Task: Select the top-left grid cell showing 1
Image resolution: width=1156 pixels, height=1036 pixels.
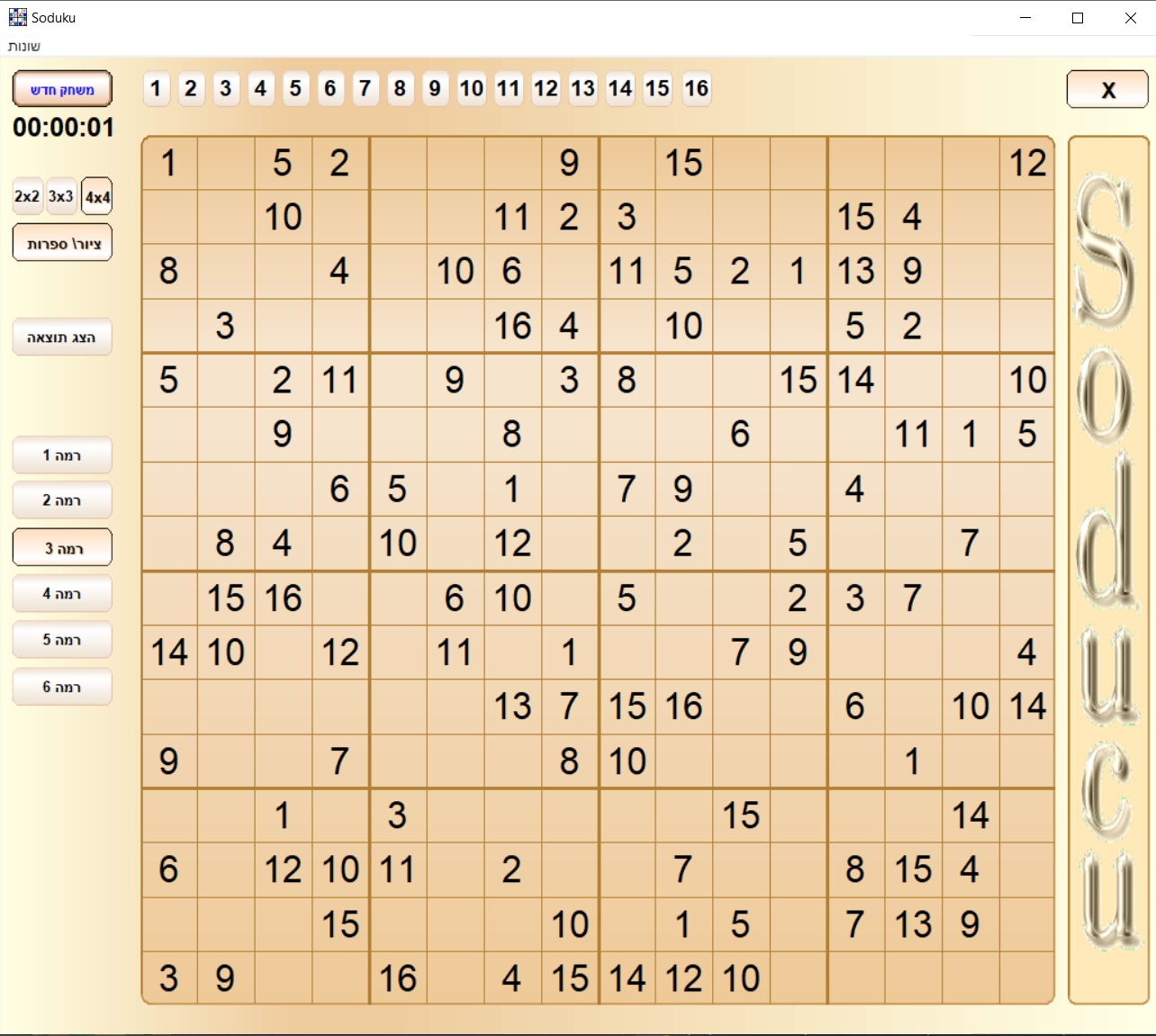Action: pyautogui.click(x=169, y=164)
